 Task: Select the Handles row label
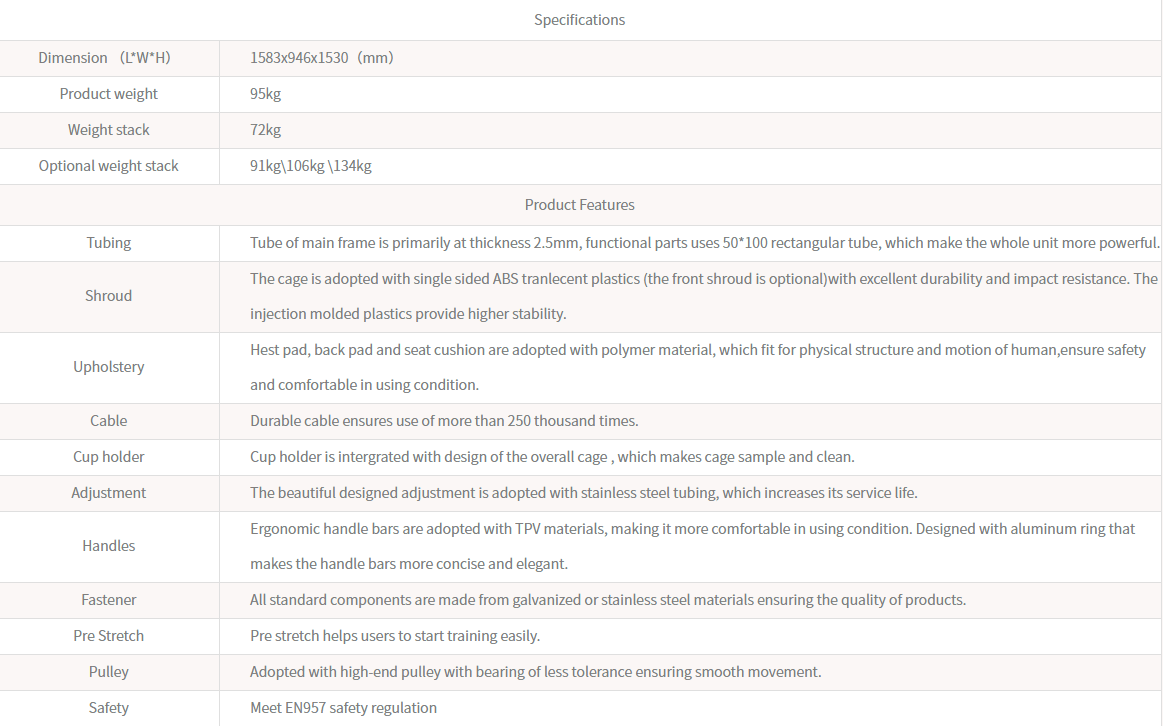108,546
